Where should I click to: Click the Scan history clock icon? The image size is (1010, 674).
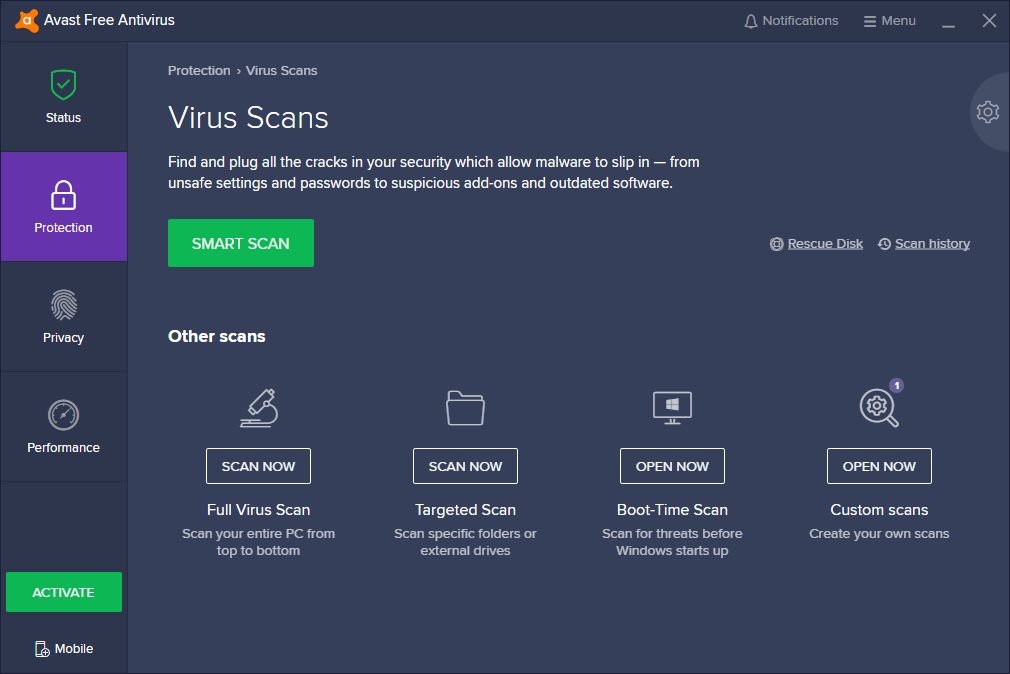[x=884, y=244]
